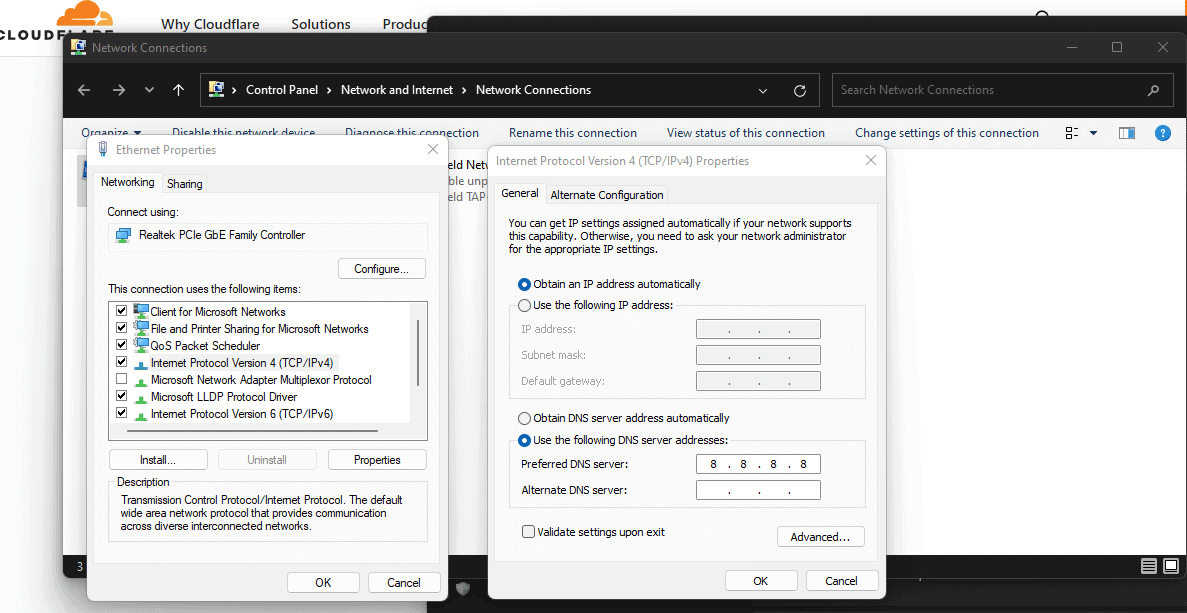Open the layout view dropdown arrow
The image size is (1187, 613).
point(1092,132)
